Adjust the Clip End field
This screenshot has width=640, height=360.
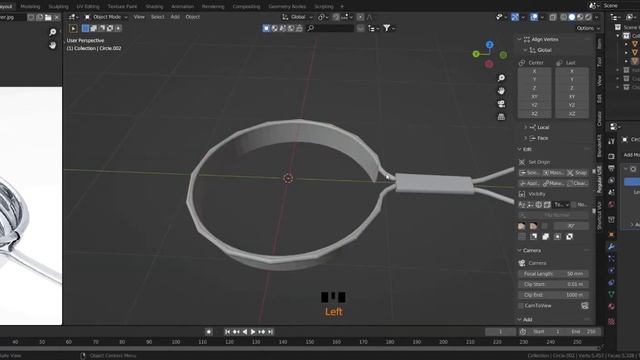pyautogui.click(x=553, y=295)
